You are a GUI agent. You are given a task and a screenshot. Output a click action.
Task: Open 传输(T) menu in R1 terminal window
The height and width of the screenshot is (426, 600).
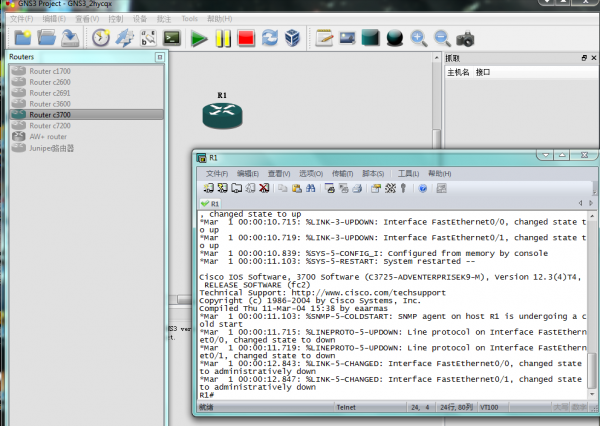[x=342, y=174]
